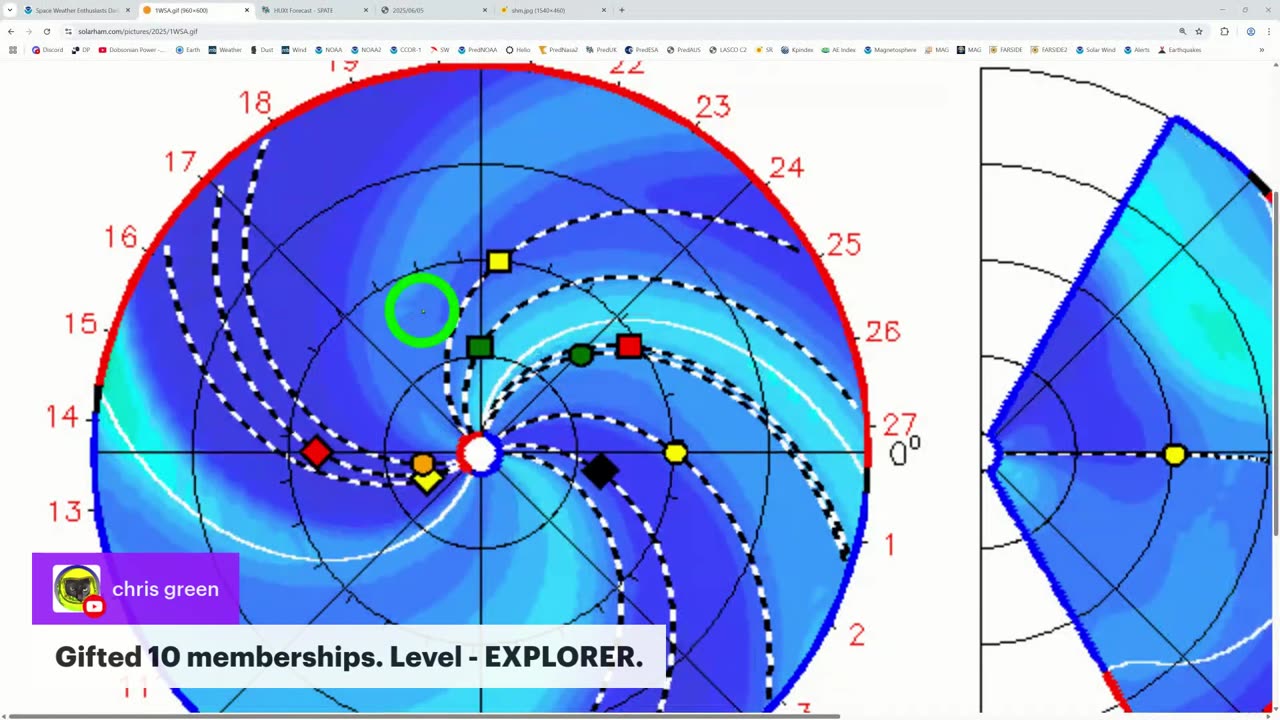Open the Discord bookmark
1280x720 pixels.
pos(48,49)
